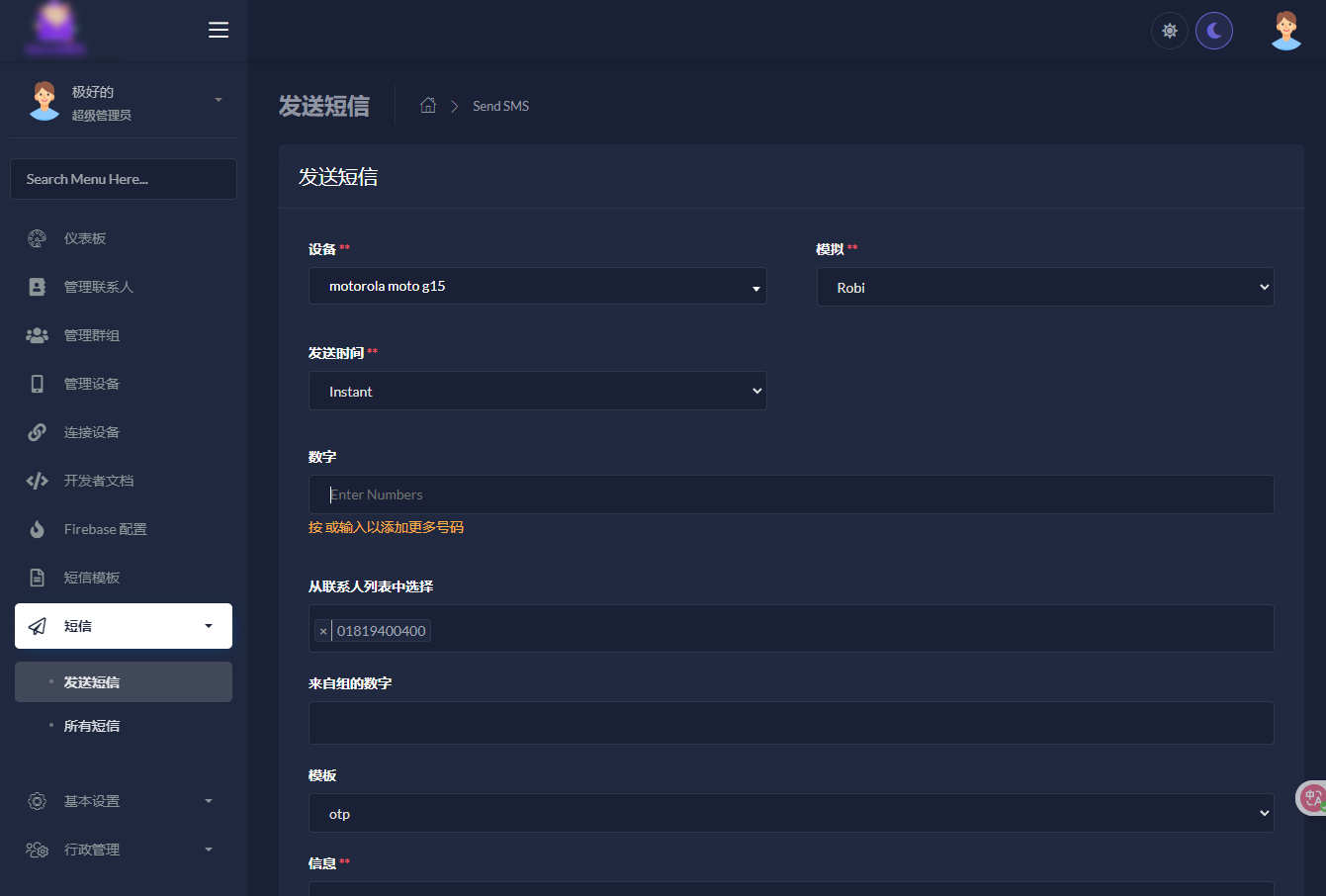Click the logo at top left
Image resolution: width=1326 pixels, height=896 pixels.
click(x=56, y=28)
